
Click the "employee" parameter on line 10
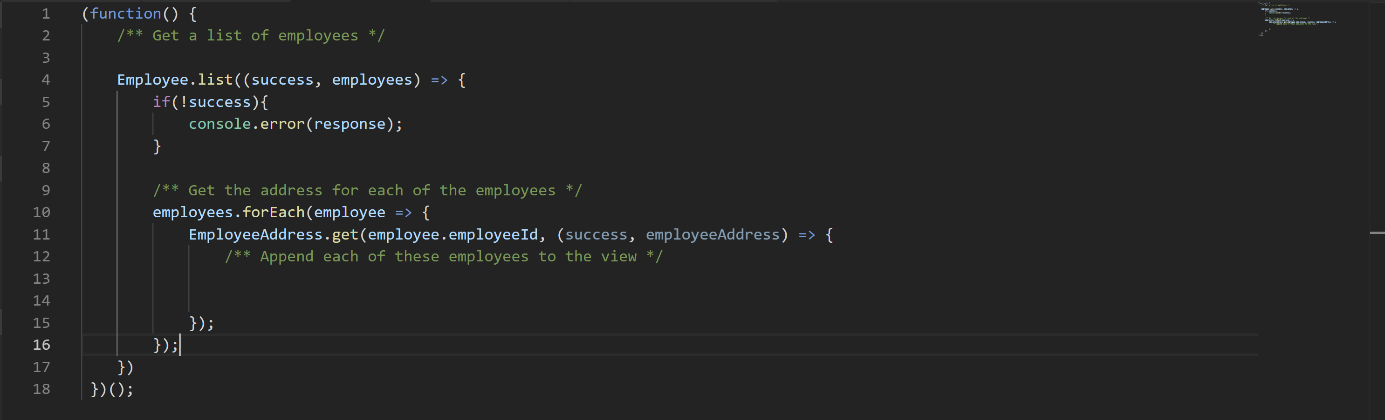(349, 212)
